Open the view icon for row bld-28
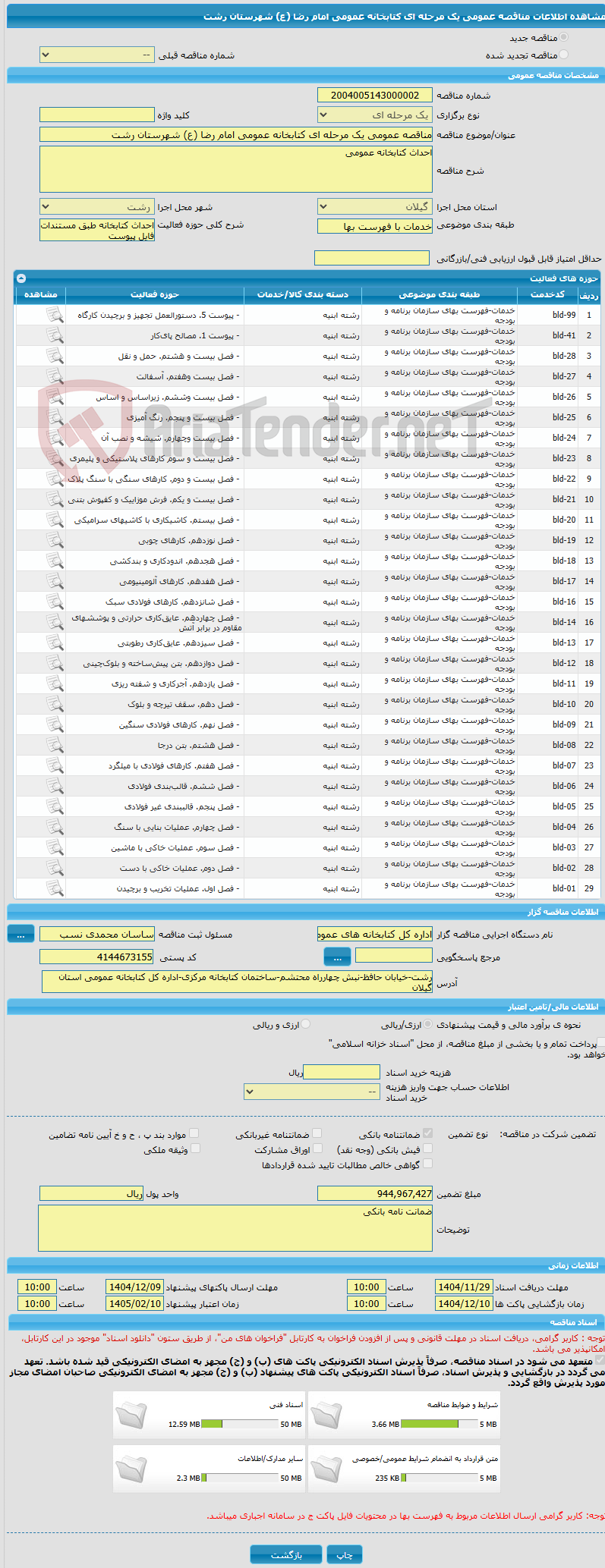The height and width of the screenshot is (1568, 605). [55, 356]
